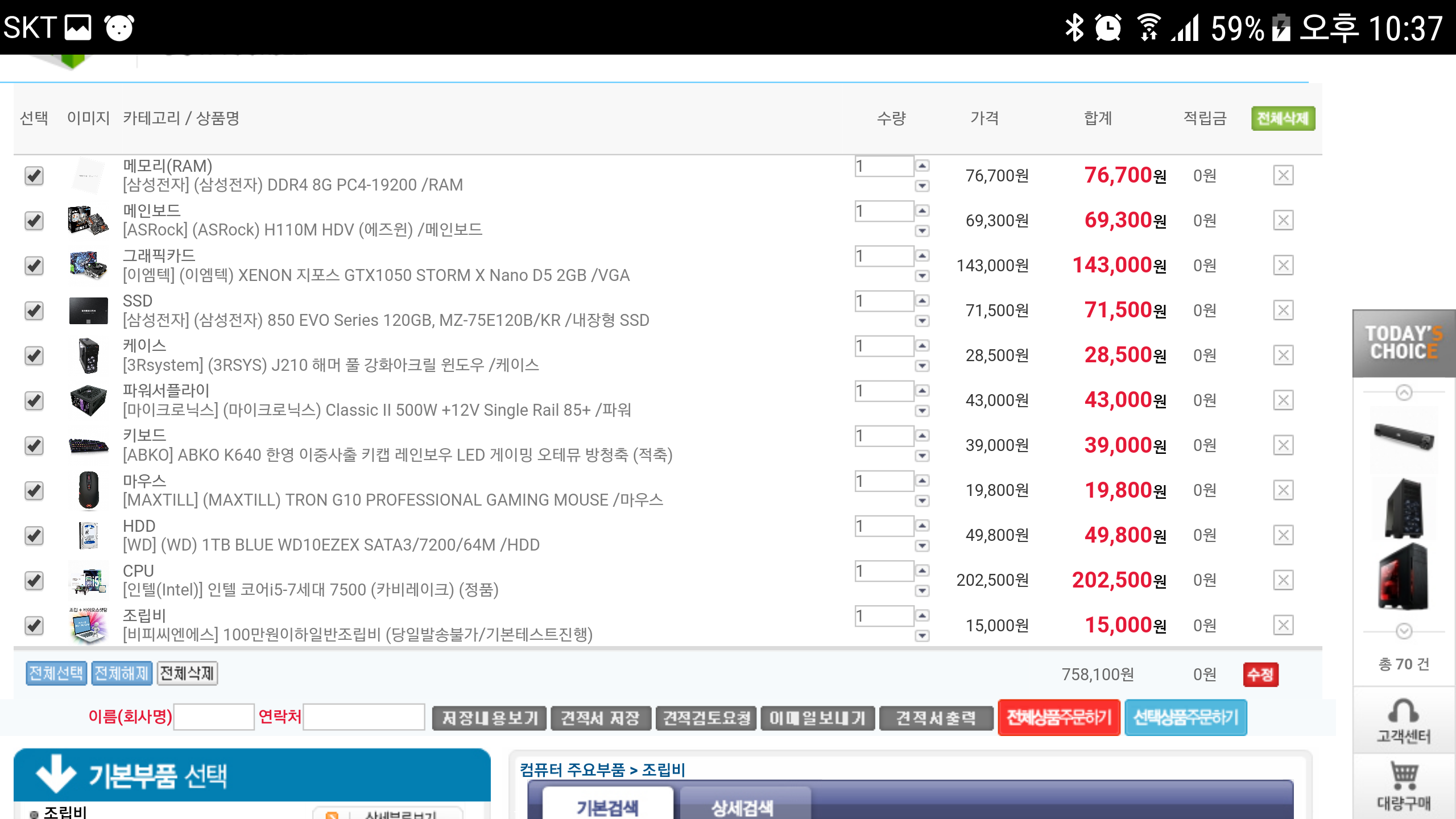
Task: Click the blue 전체해제 button
Action: point(122,673)
